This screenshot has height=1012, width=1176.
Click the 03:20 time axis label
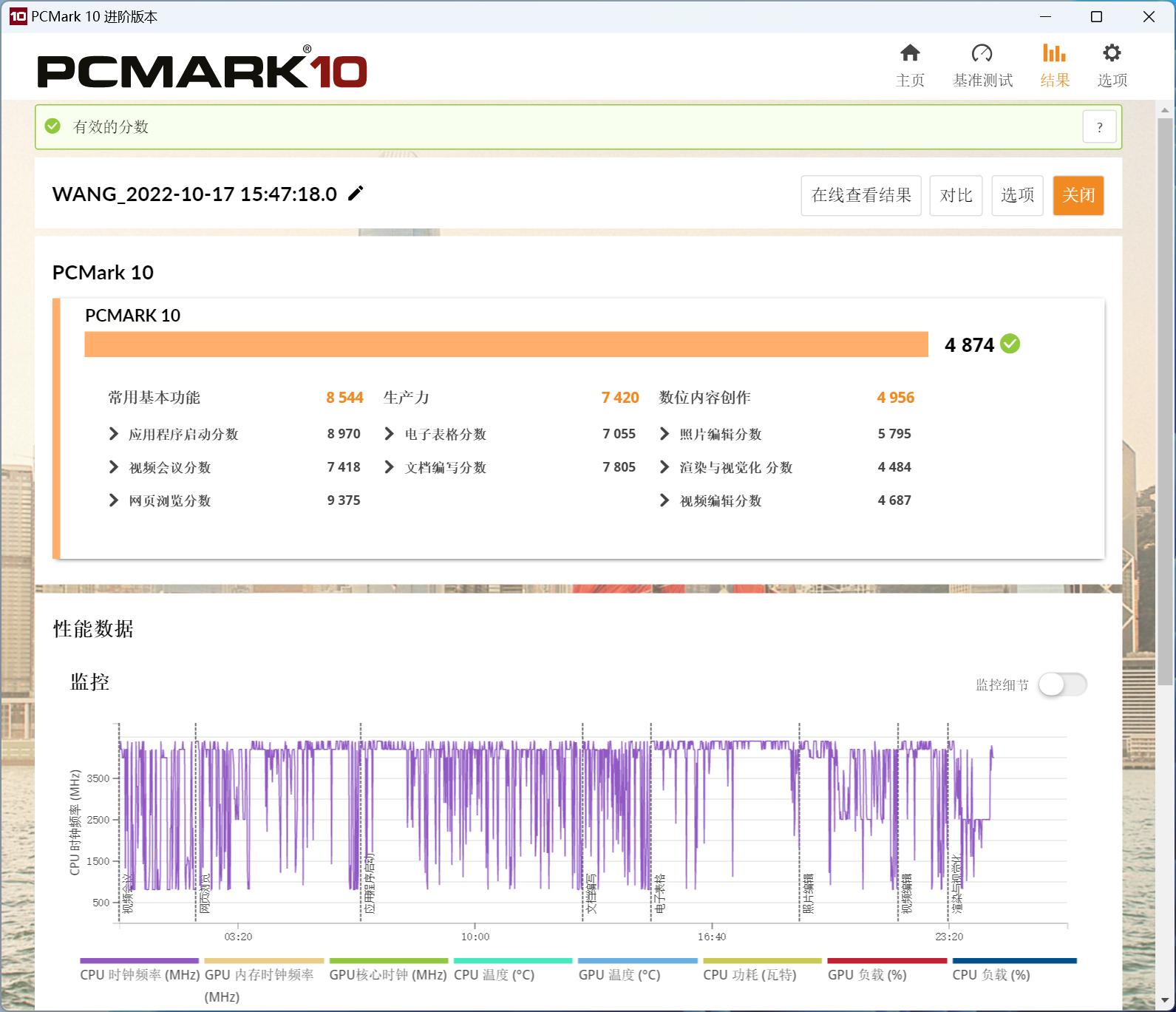click(x=238, y=937)
